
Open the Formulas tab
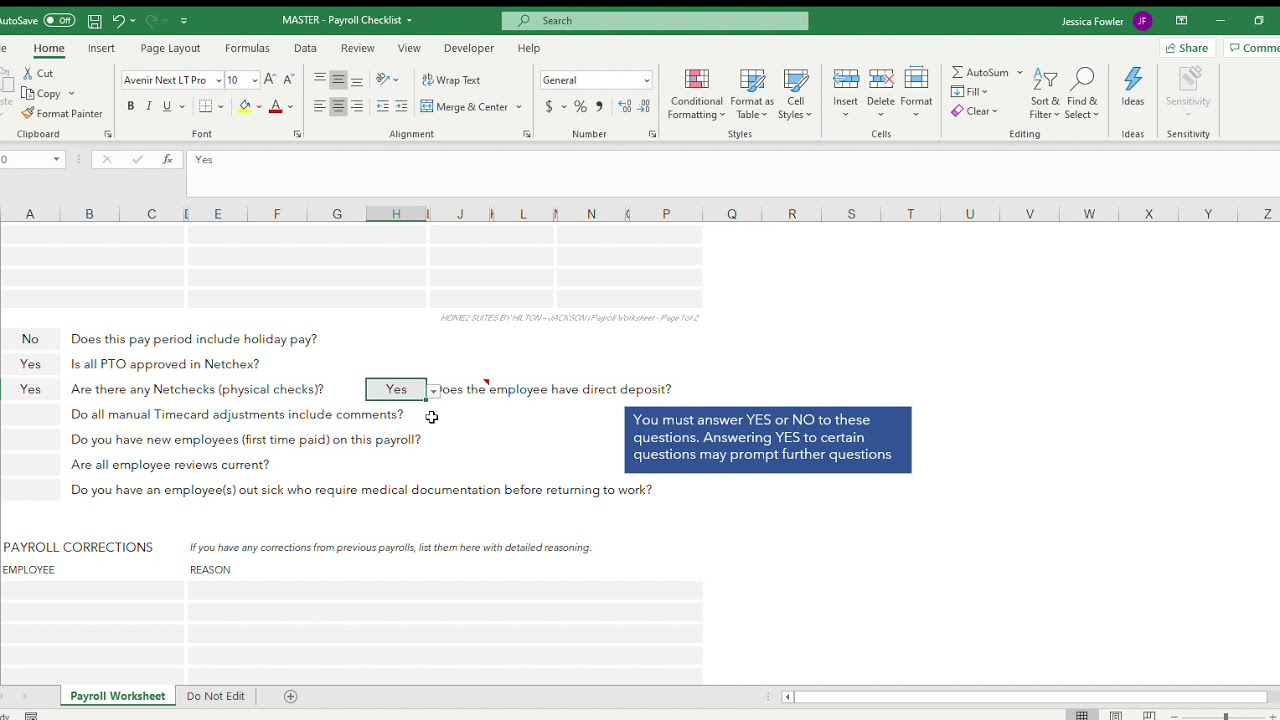[x=247, y=48]
